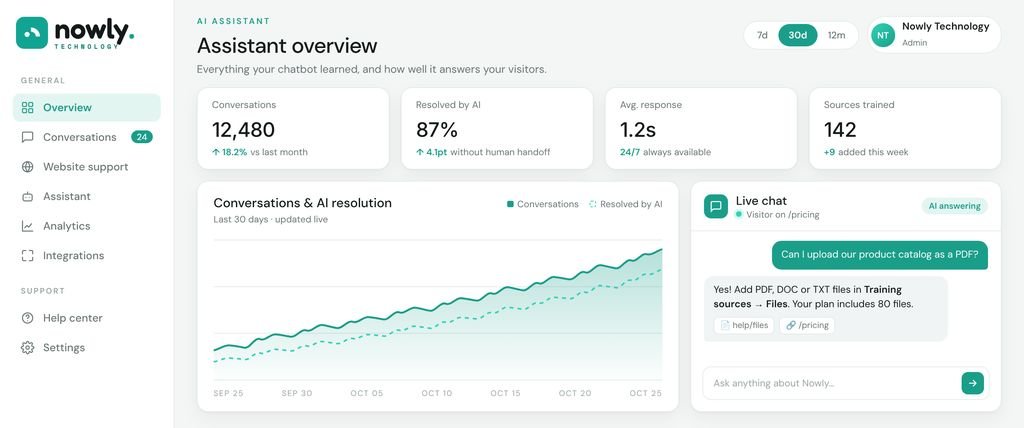Open the Assistant section
The height and width of the screenshot is (428, 1024).
pos(87,196)
